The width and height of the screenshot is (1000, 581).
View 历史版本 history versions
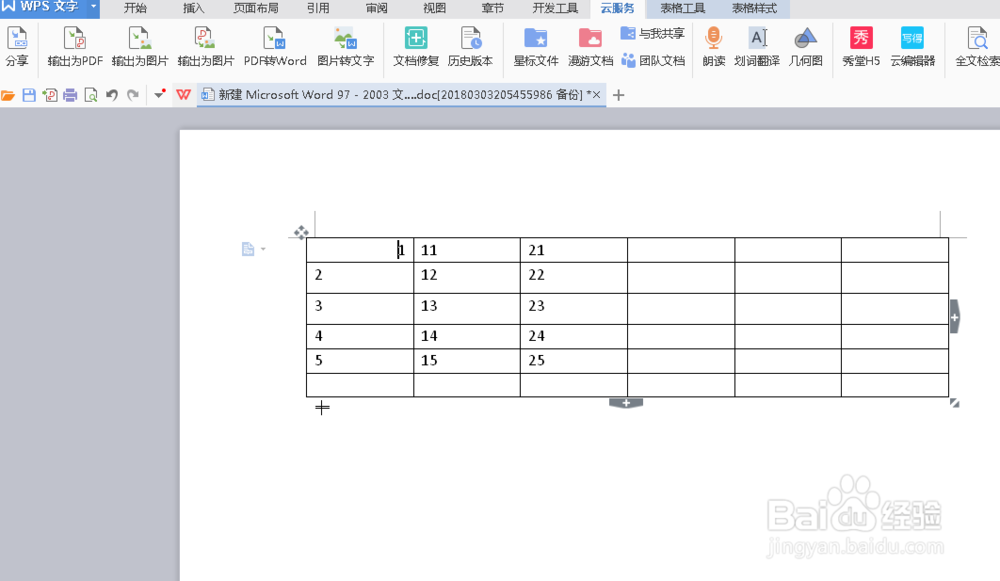[470, 46]
